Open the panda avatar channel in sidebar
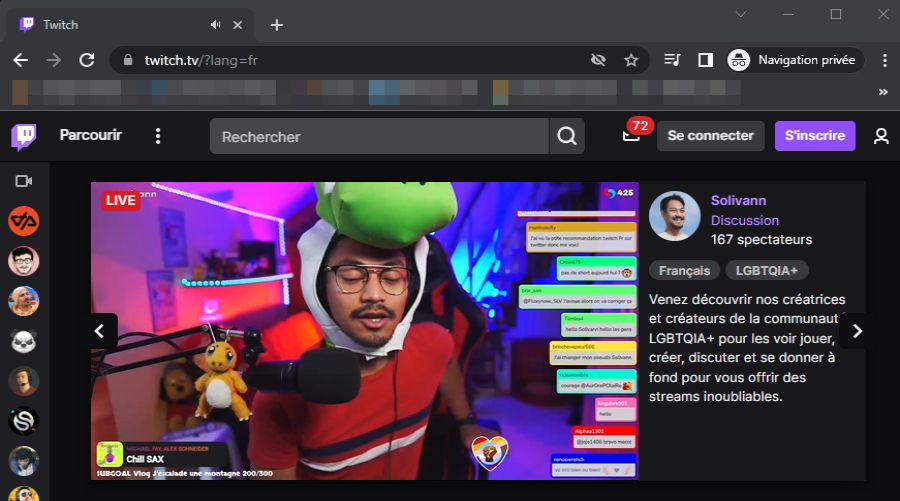Image resolution: width=900 pixels, height=501 pixels. click(24, 341)
